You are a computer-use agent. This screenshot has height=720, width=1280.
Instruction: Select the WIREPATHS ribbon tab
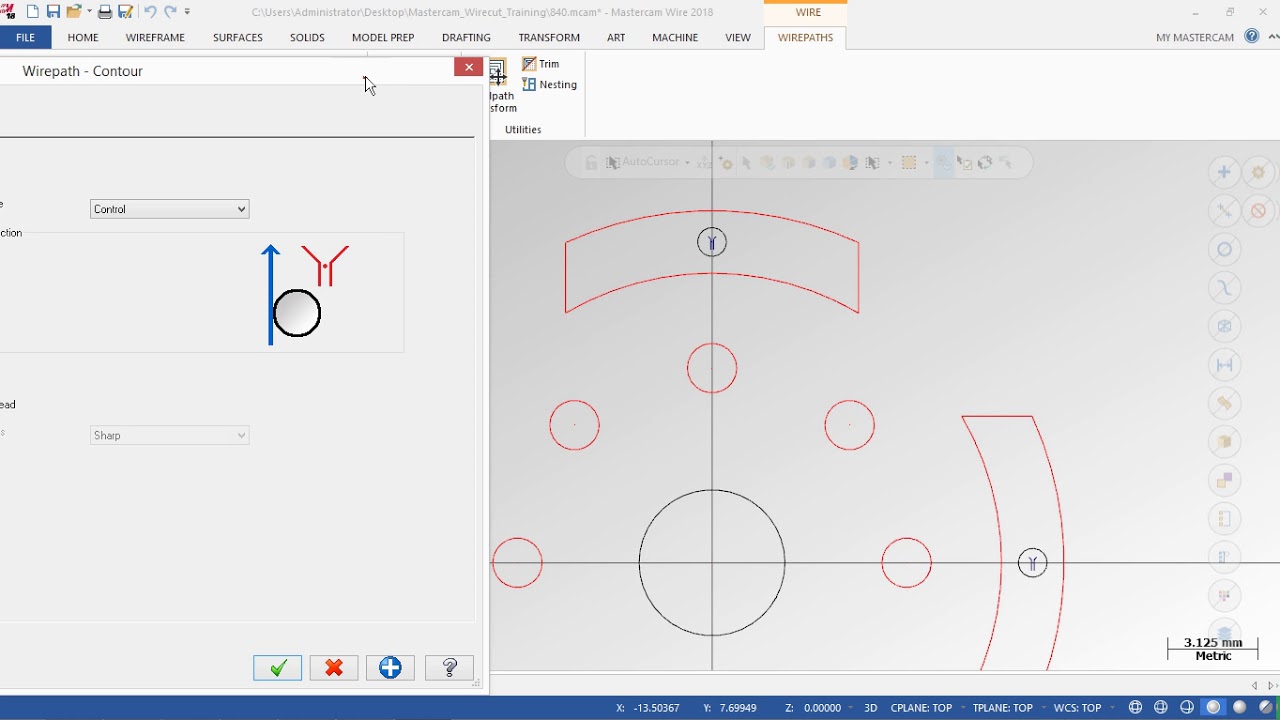click(x=805, y=37)
